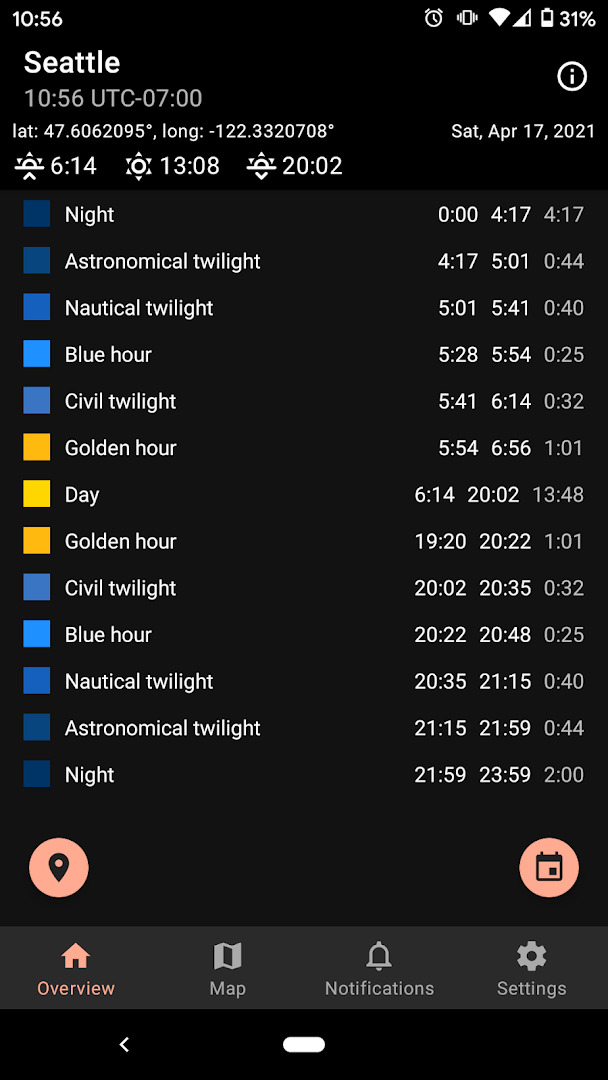Image resolution: width=608 pixels, height=1080 pixels.
Task: Click the first Blue hour color swatch
Action: coord(36,354)
